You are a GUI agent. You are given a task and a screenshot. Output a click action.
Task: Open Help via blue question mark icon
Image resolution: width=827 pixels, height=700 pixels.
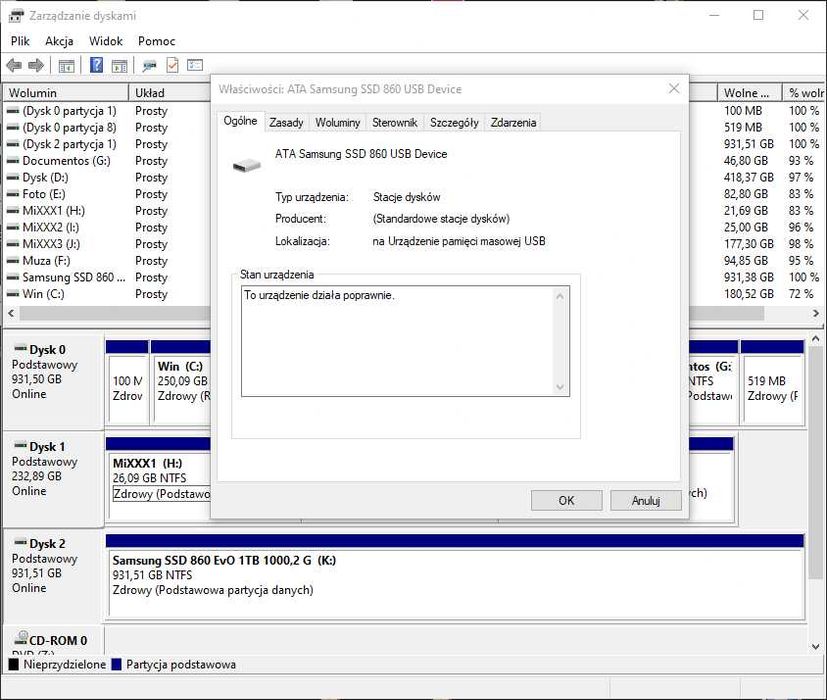[x=97, y=65]
